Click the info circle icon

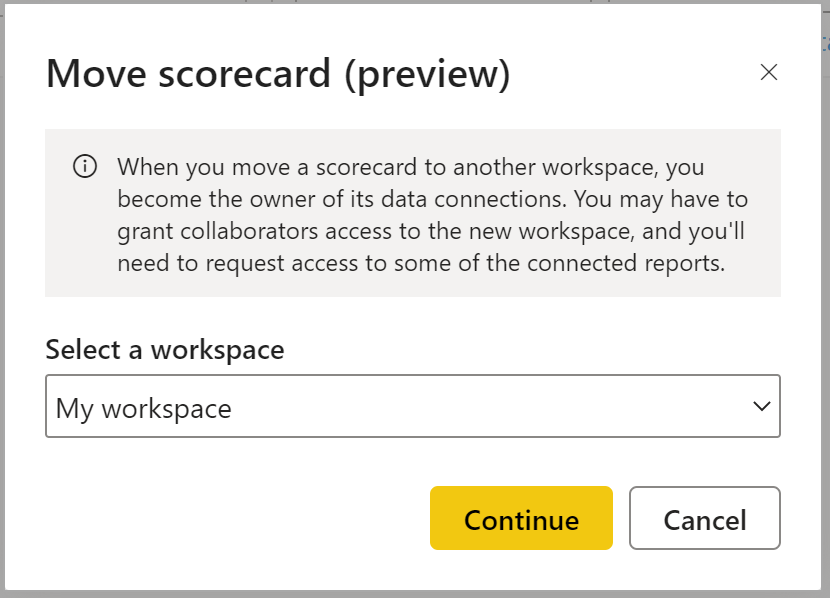point(85,166)
